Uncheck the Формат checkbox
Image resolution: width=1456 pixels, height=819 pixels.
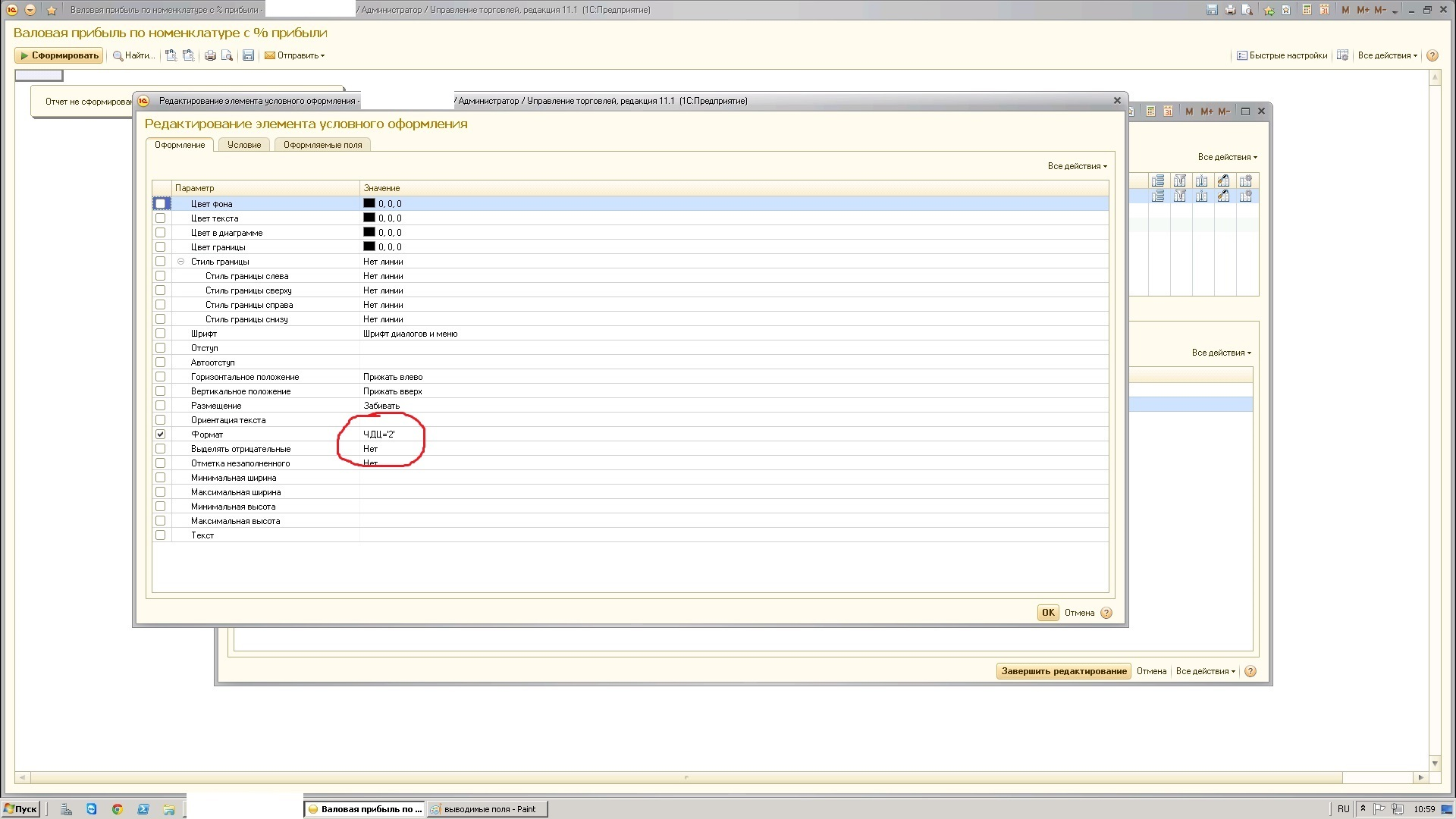coord(160,435)
